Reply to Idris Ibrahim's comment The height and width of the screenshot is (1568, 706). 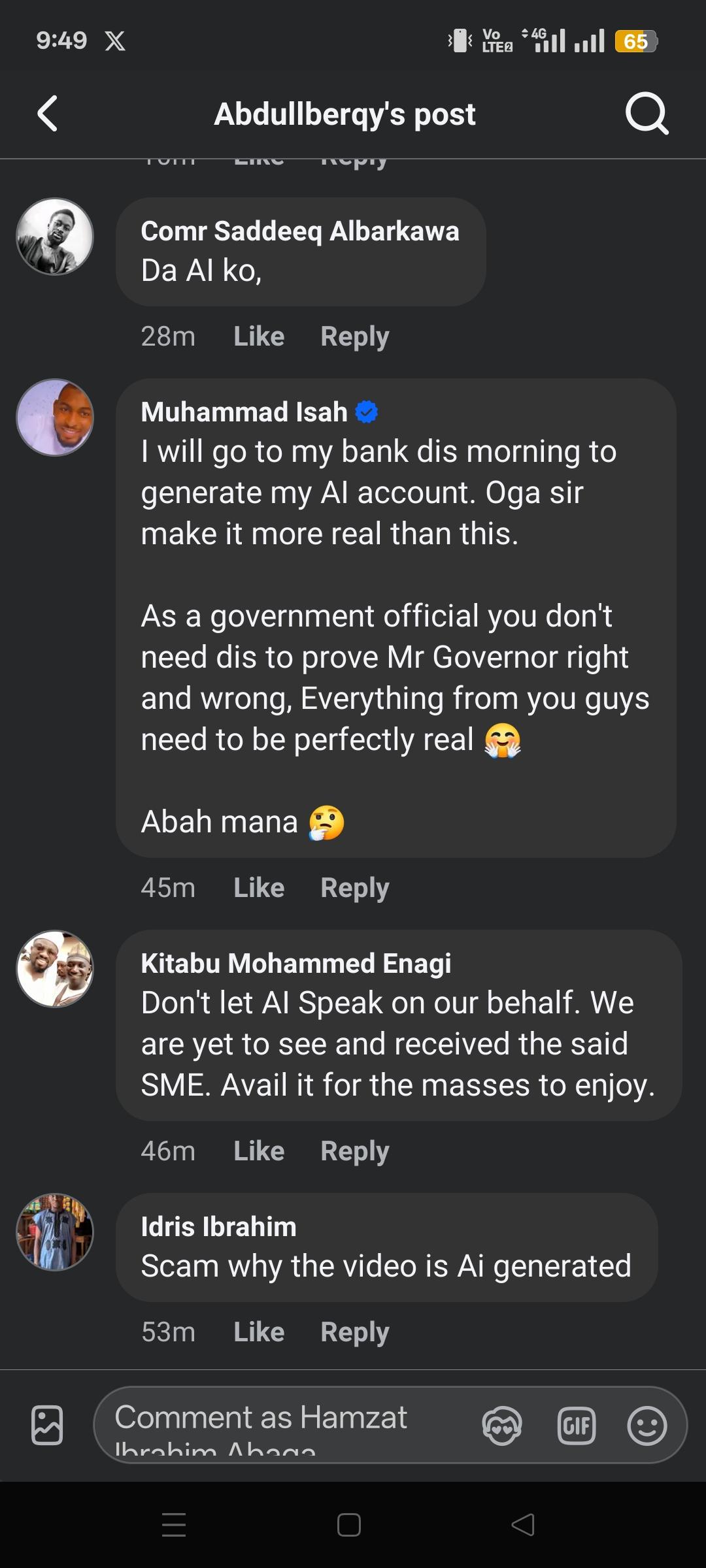(x=354, y=1332)
